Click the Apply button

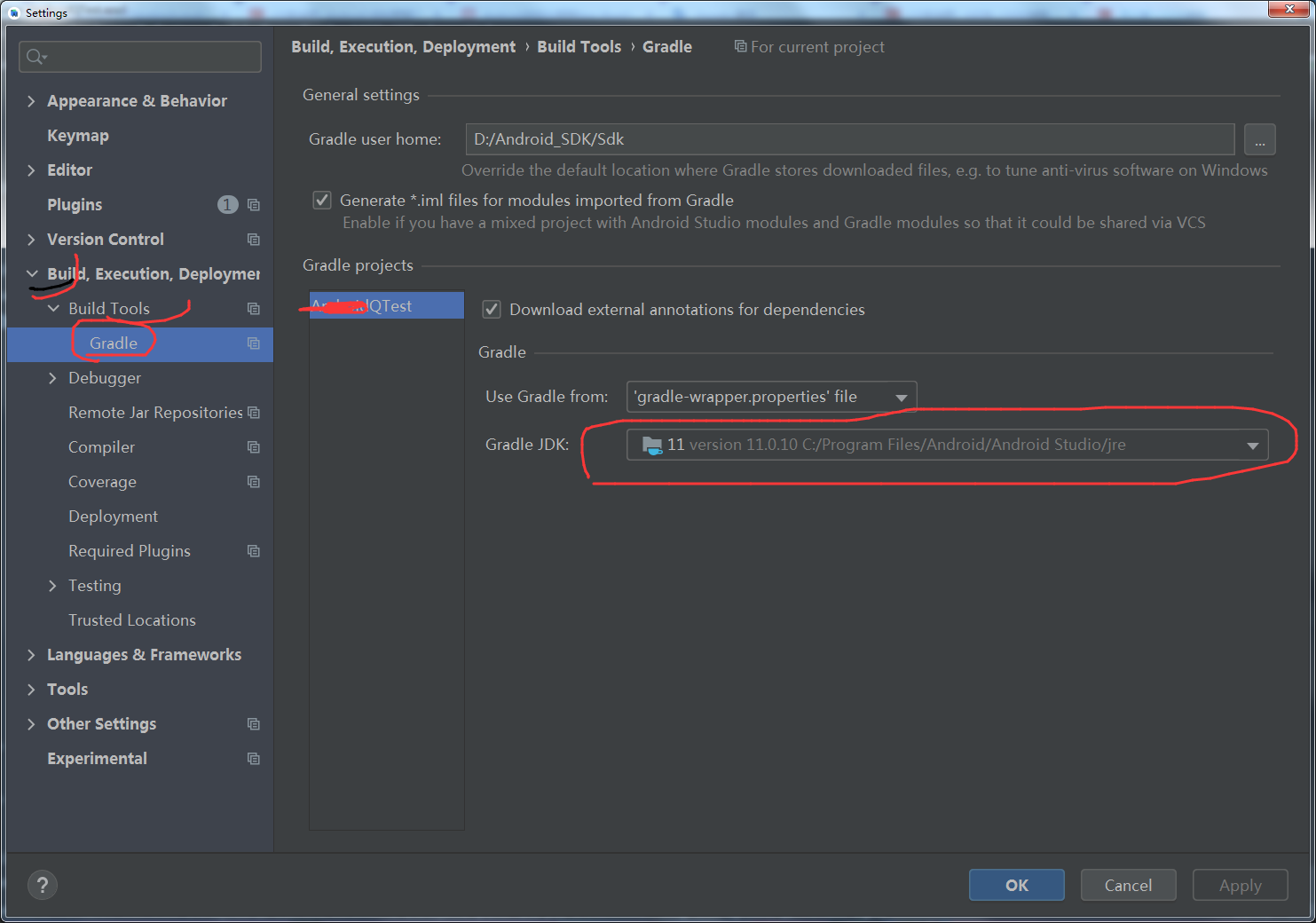click(x=1241, y=885)
